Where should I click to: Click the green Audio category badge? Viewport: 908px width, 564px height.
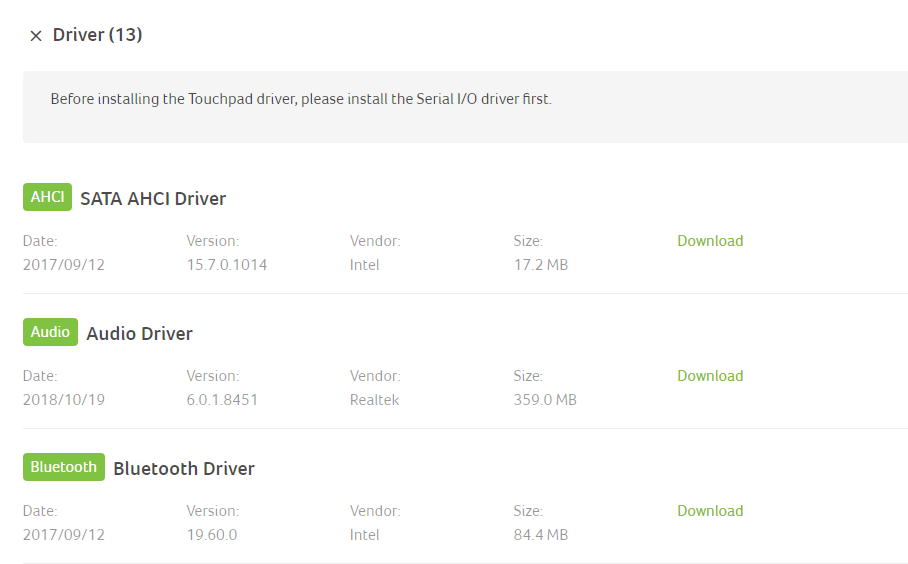point(50,332)
